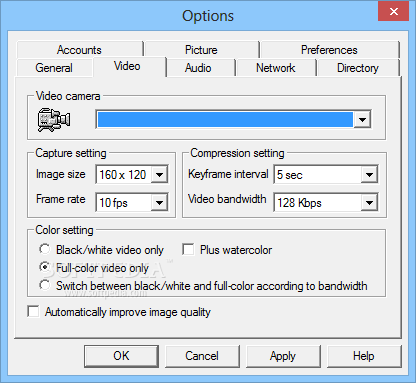Click the 160 x 120 image size value
416x383 pixels.
(x=123, y=175)
